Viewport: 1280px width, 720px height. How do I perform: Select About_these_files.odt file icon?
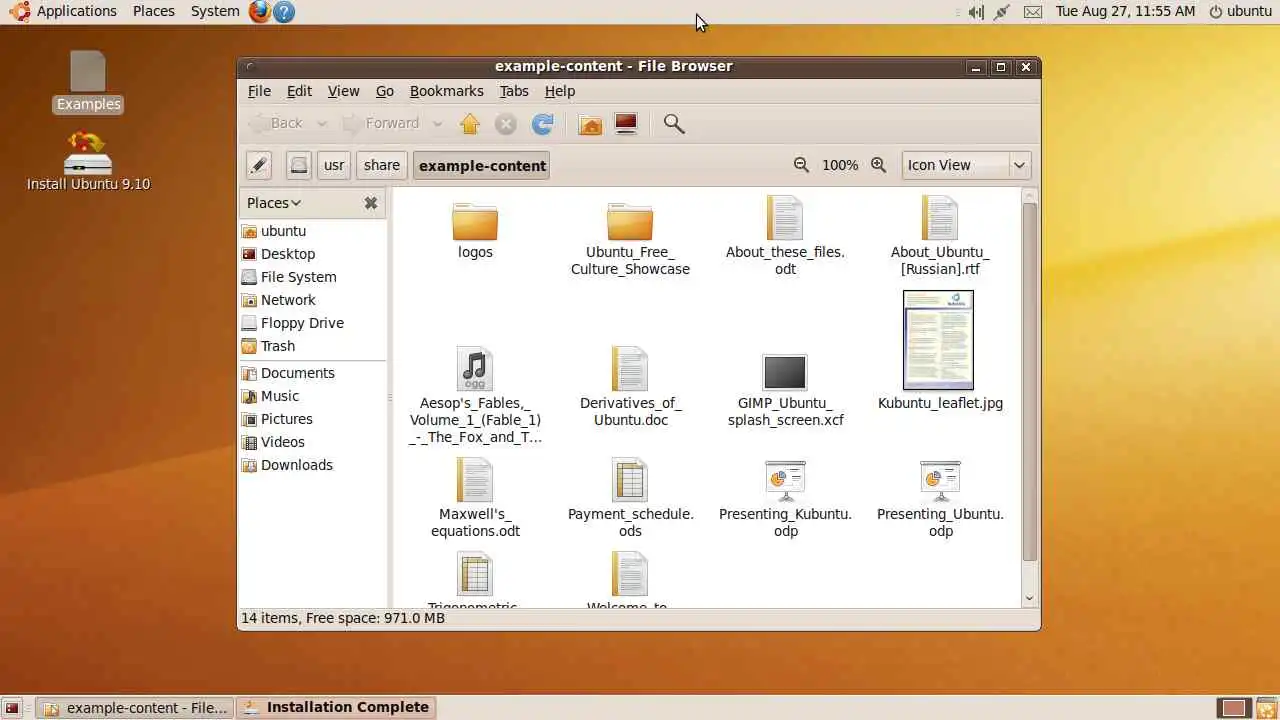[785, 218]
